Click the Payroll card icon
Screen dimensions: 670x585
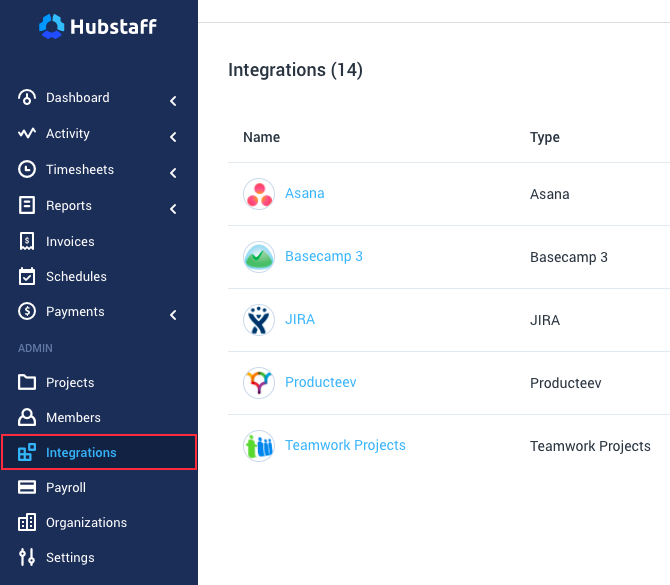point(27,487)
